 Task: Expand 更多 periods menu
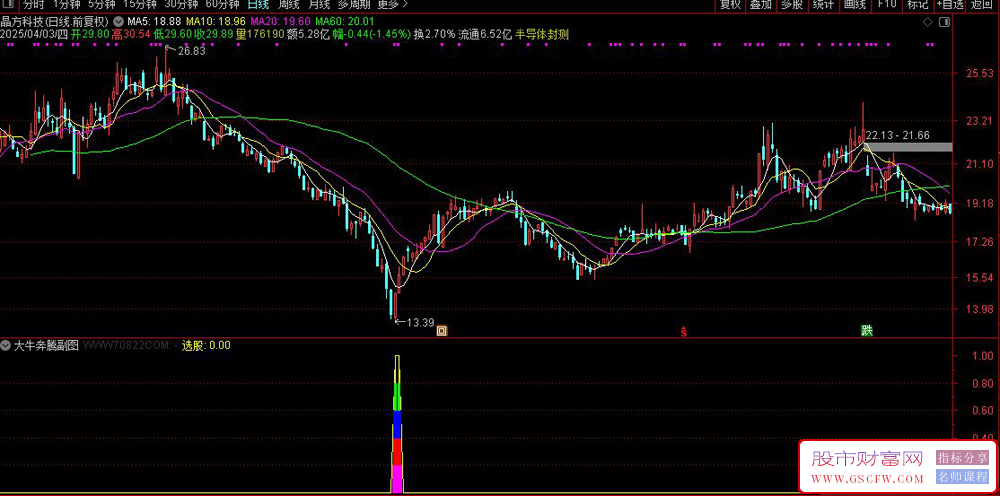(392, 4)
